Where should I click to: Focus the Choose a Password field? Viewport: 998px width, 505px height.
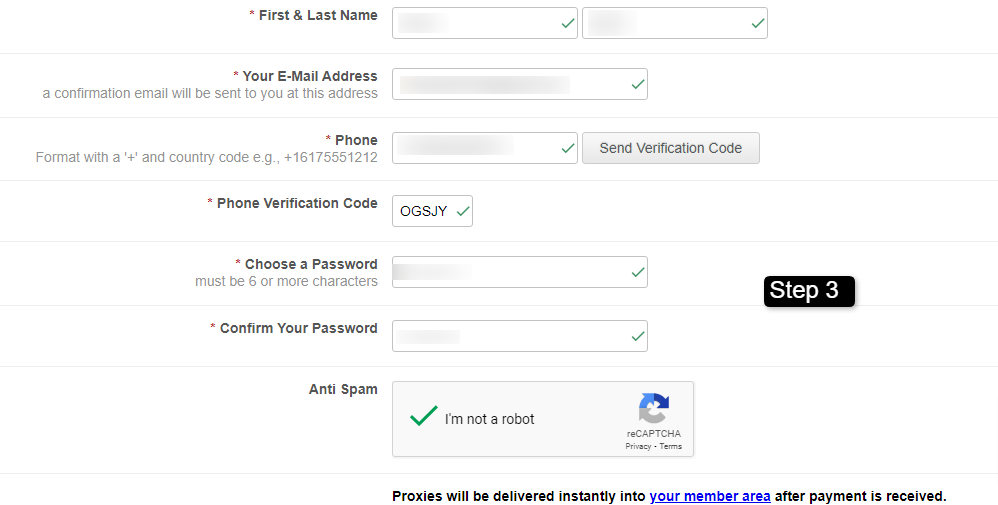(x=510, y=272)
